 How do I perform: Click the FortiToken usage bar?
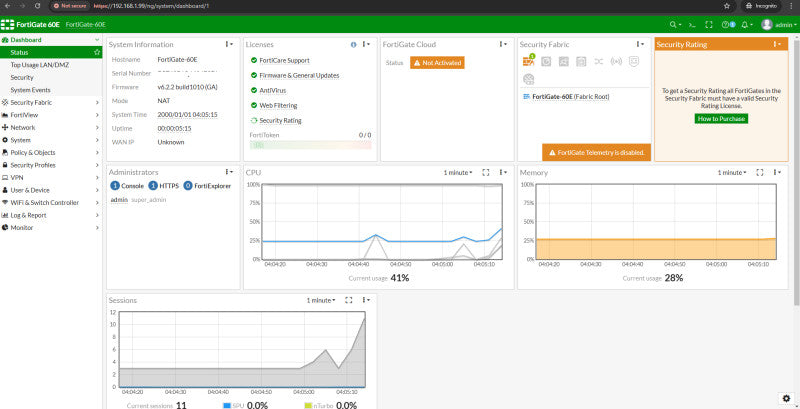pyautogui.click(x=310, y=145)
